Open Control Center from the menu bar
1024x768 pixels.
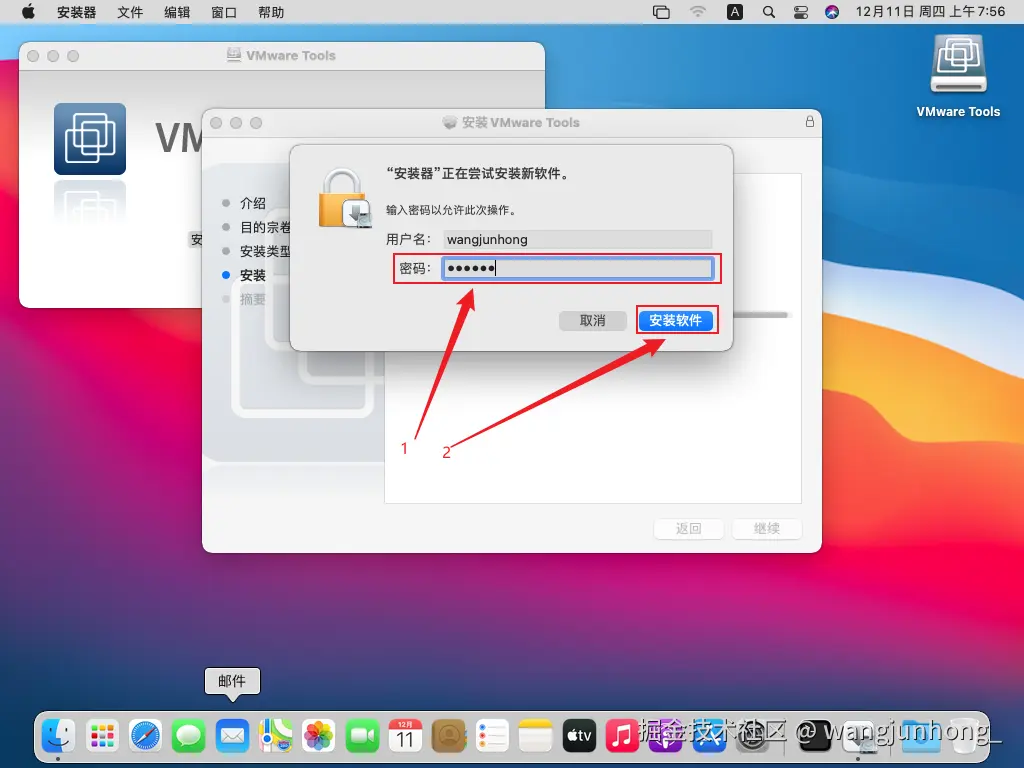(x=800, y=12)
